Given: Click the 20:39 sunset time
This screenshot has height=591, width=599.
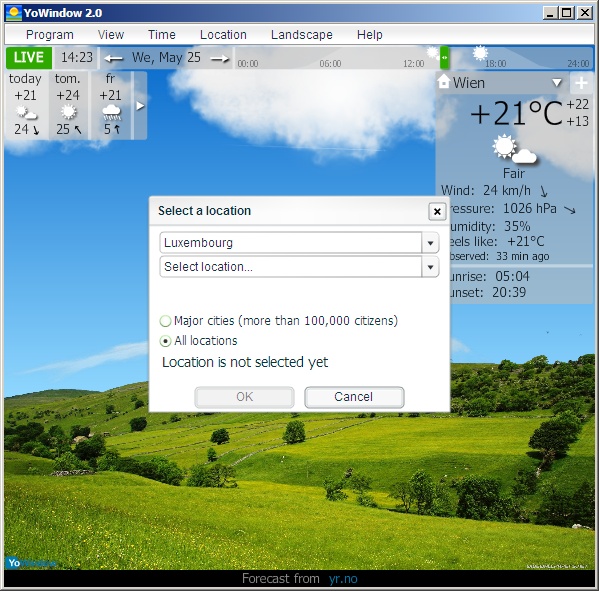Looking at the screenshot, I should coord(509,293).
